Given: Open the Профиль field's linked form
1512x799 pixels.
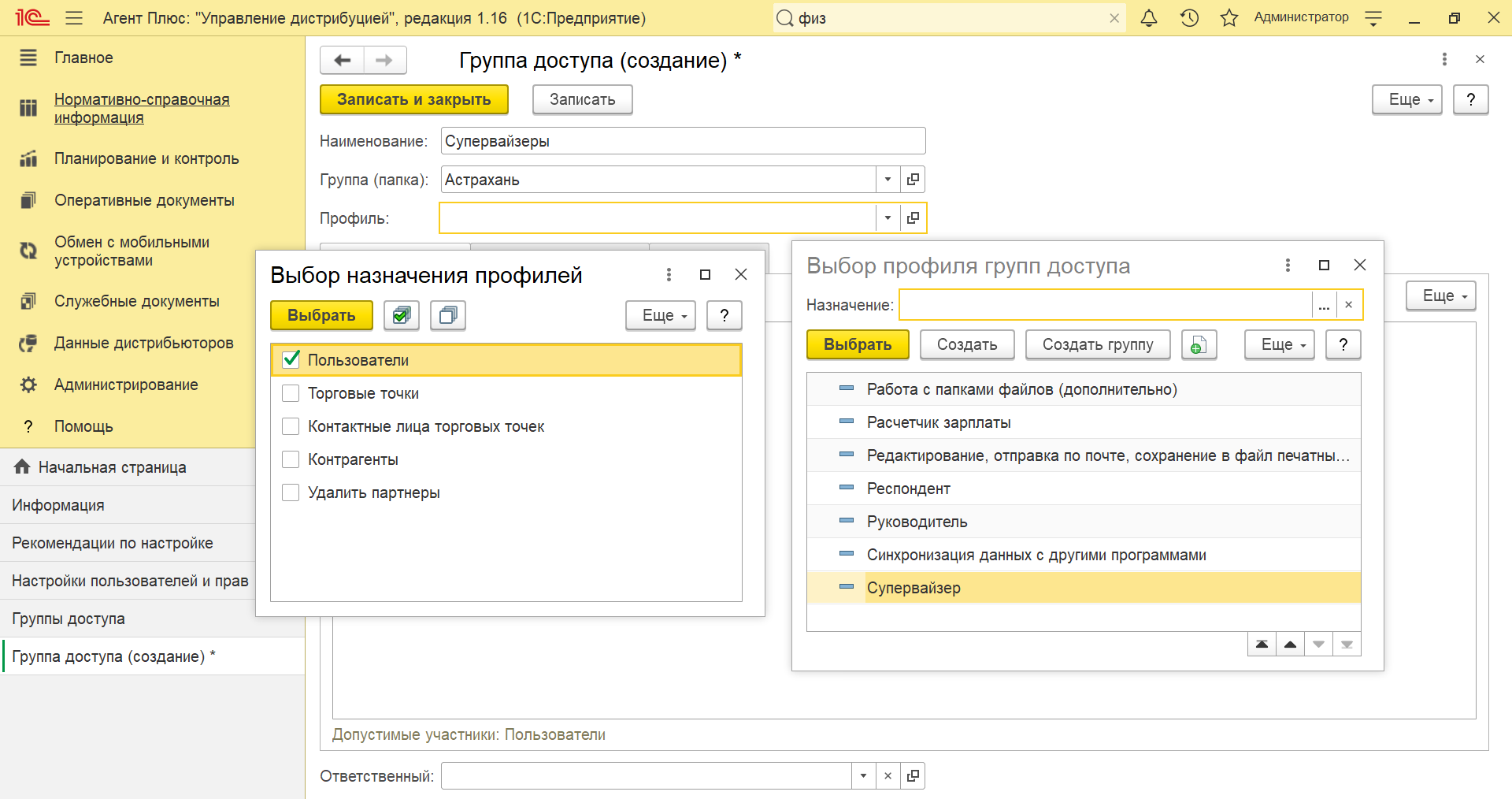Looking at the screenshot, I should click(x=913, y=218).
